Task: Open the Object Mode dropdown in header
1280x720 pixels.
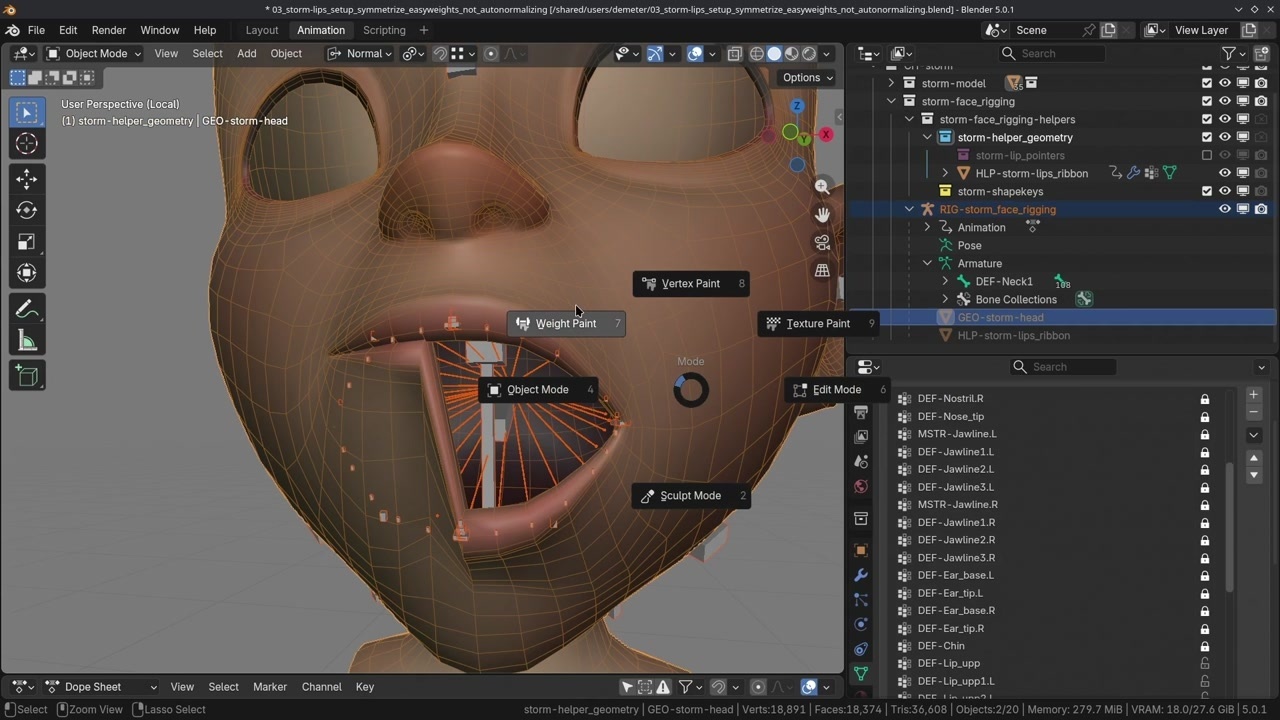Action: [x=96, y=54]
